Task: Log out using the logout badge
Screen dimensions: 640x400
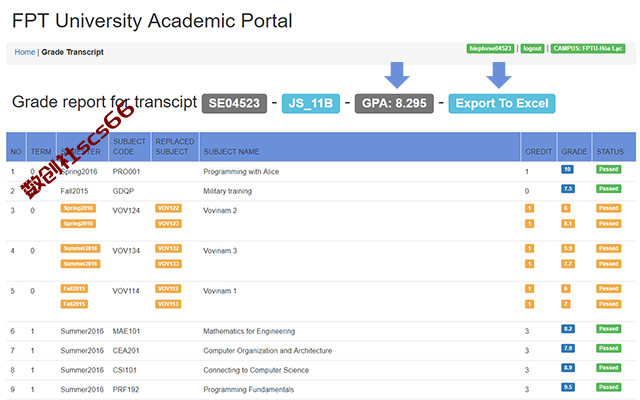Action: 532,49
